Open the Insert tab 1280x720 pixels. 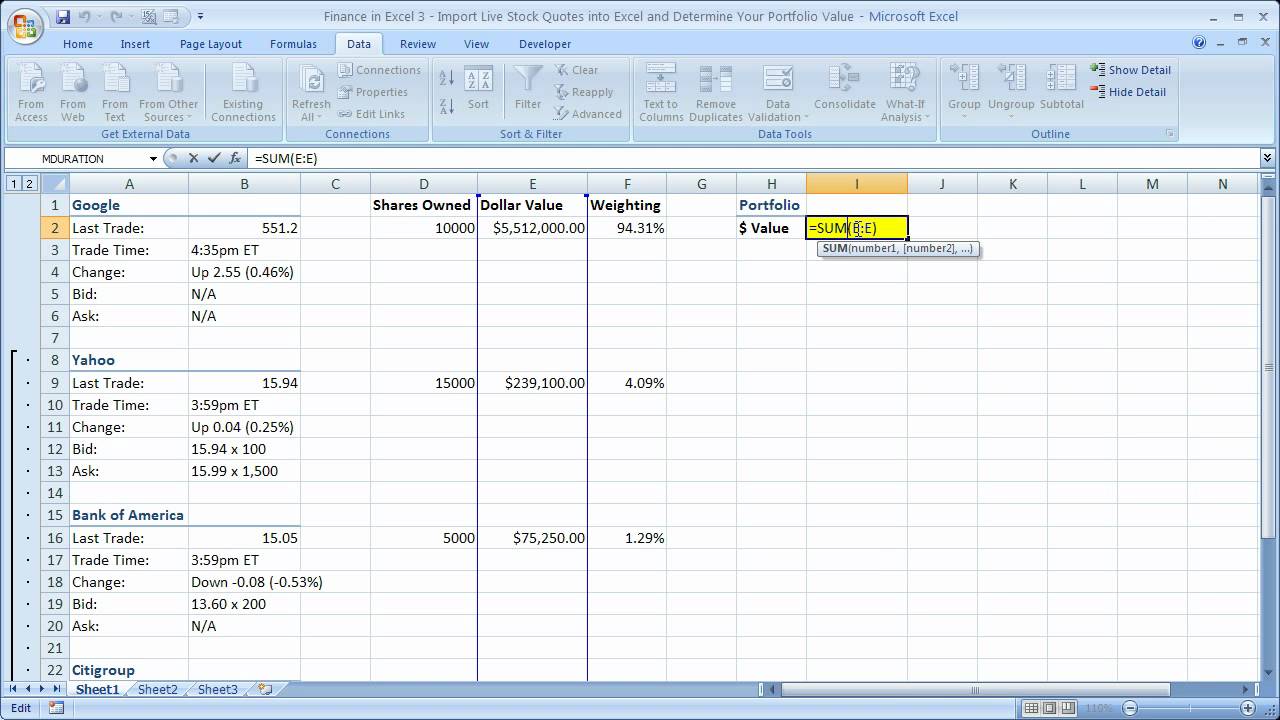[x=135, y=44]
